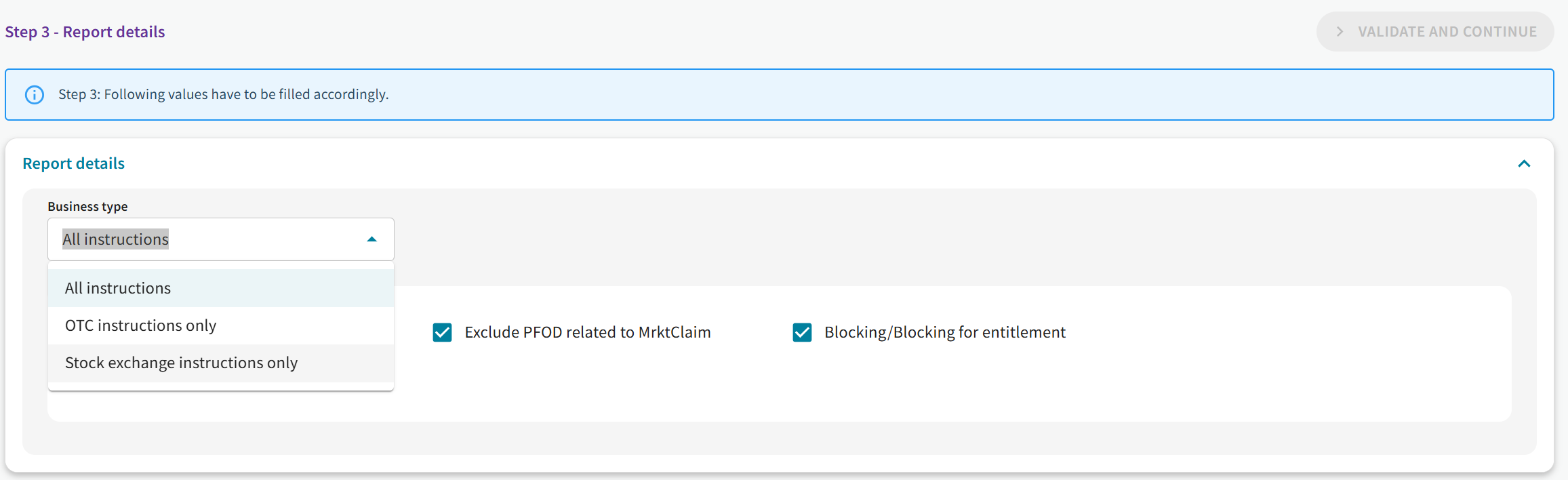The height and width of the screenshot is (480, 1568).
Task: Click the "Exclude PFOD related to MrktClaim" label text
Action: pos(587,332)
